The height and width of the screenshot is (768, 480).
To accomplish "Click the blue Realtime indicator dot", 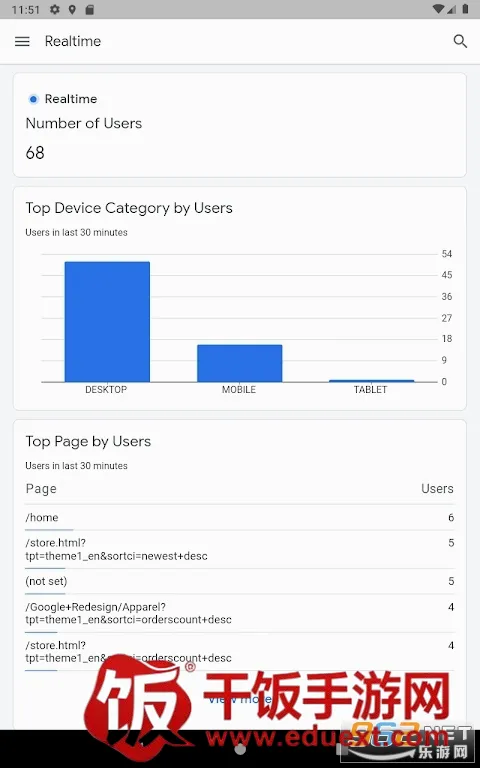I will point(33,99).
